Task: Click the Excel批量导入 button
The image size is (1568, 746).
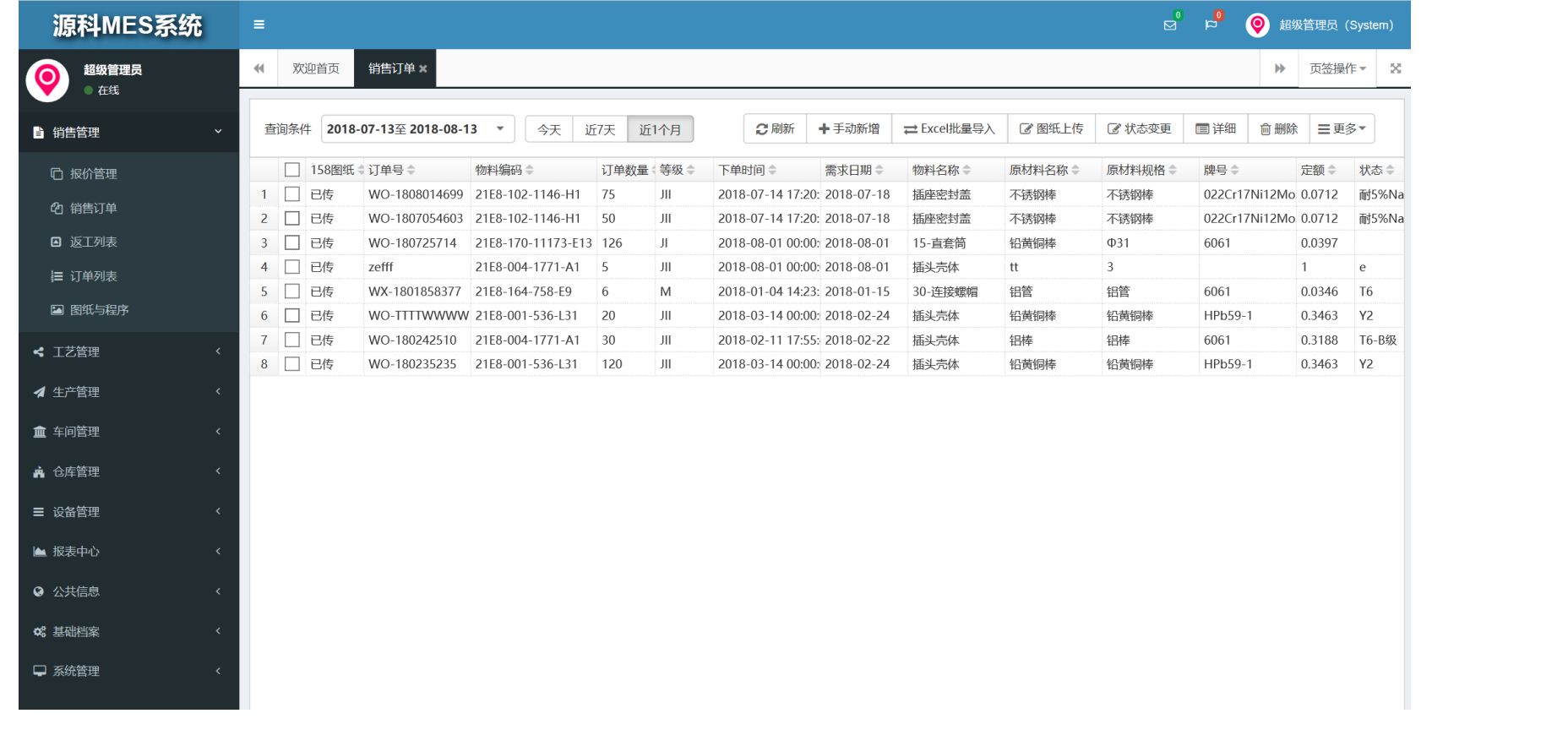Action: pyautogui.click(x=949, y=129)
